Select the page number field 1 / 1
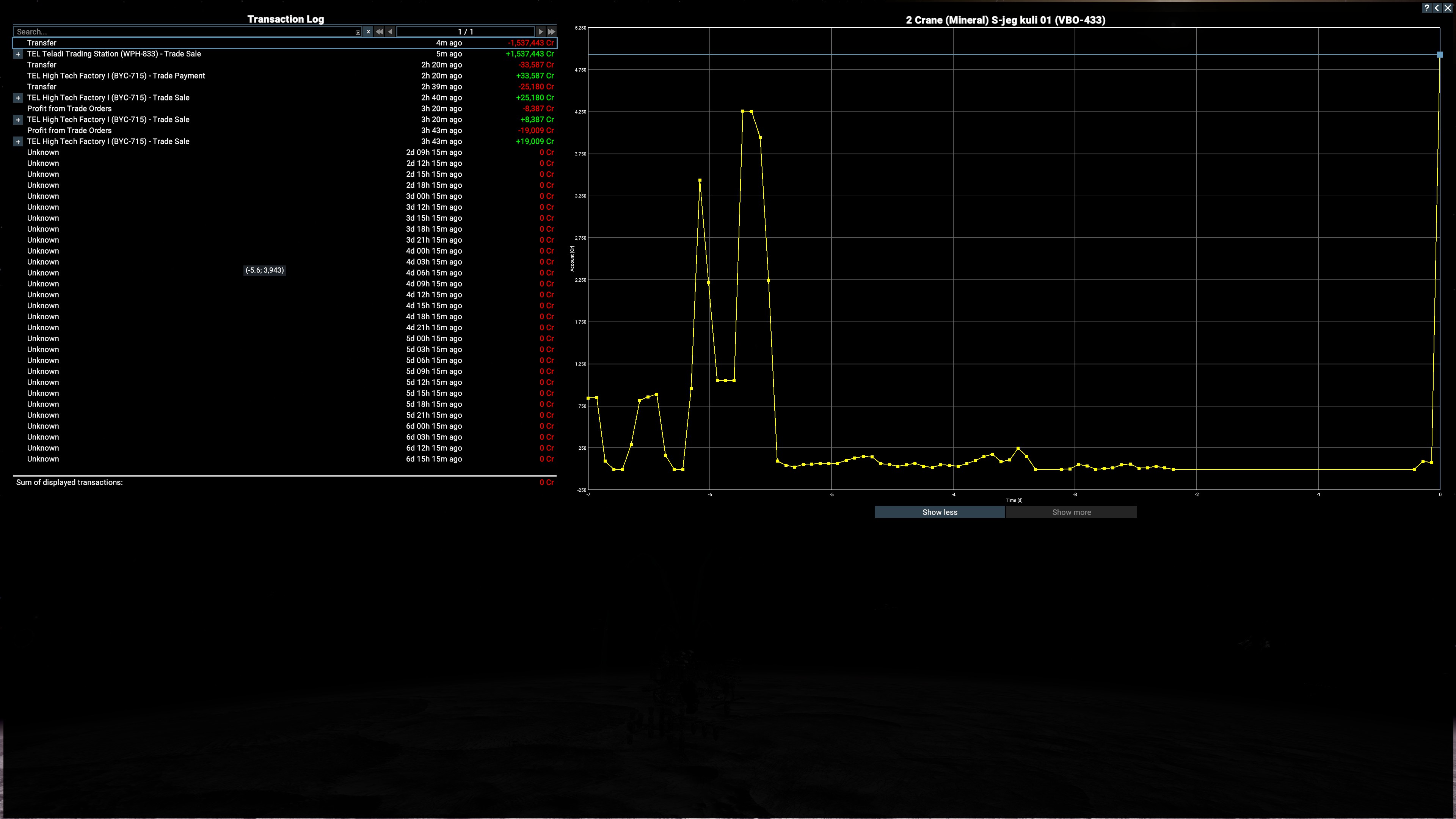 click(465, 31)
